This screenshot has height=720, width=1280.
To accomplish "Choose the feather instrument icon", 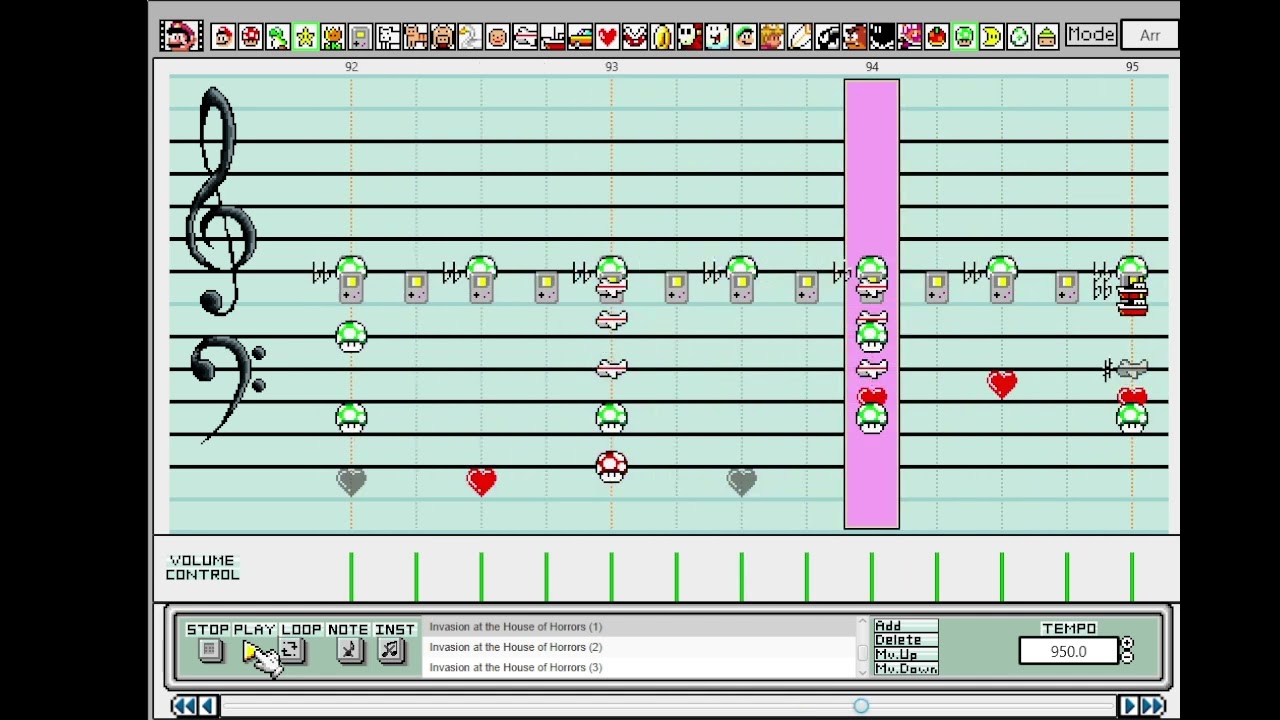I will tap(799, 37).
